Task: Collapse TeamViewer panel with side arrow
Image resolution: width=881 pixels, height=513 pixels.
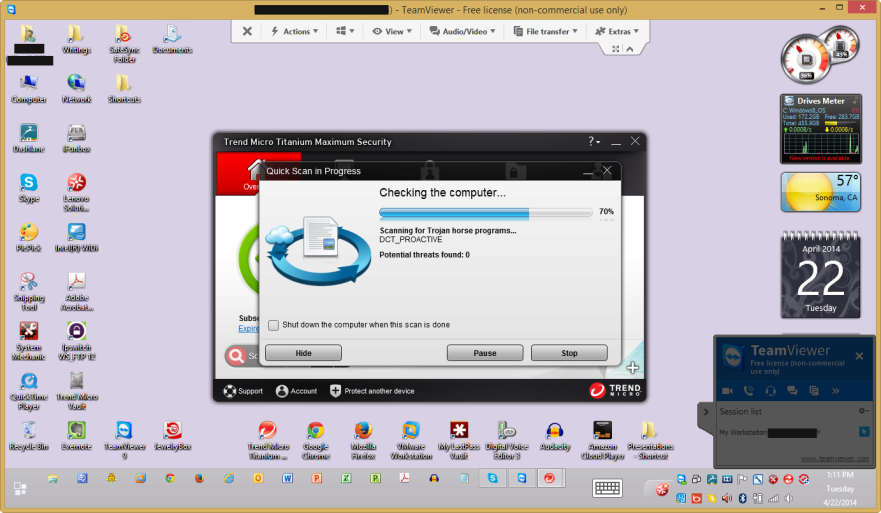Action: tap(706, 411)
